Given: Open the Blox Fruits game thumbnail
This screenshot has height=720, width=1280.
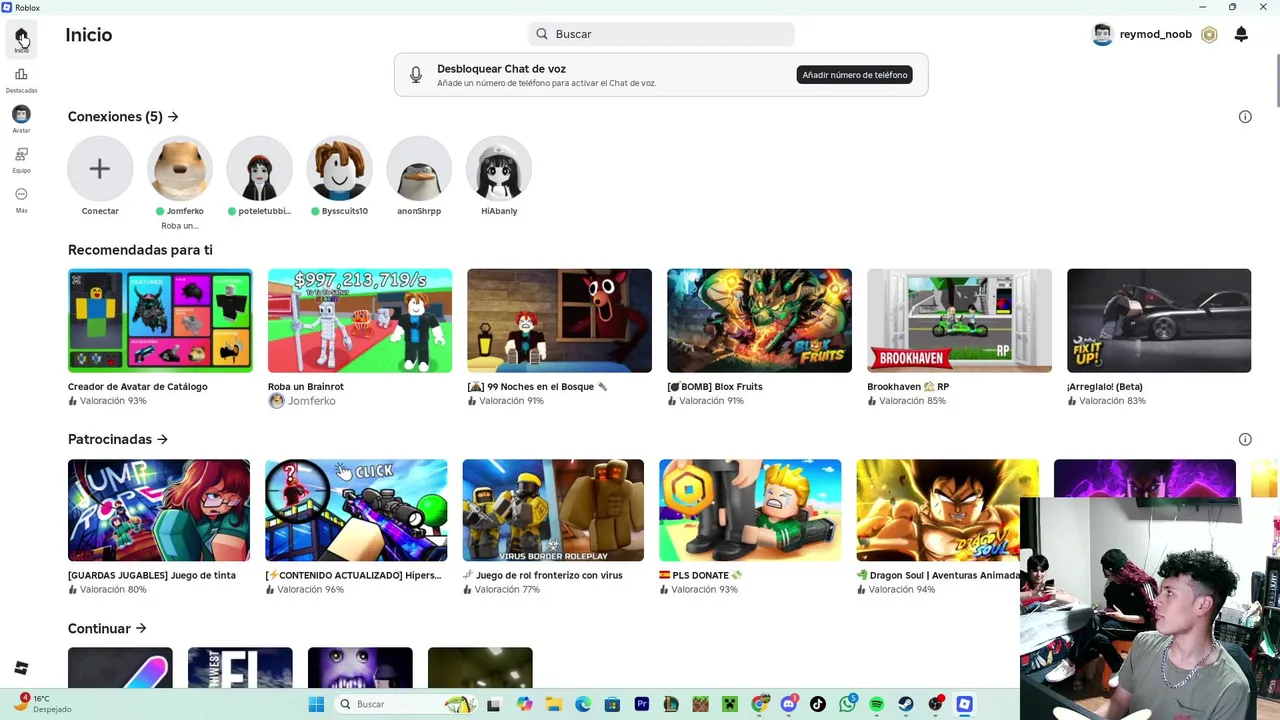Looking at the screenshot, I should [759, 320].
